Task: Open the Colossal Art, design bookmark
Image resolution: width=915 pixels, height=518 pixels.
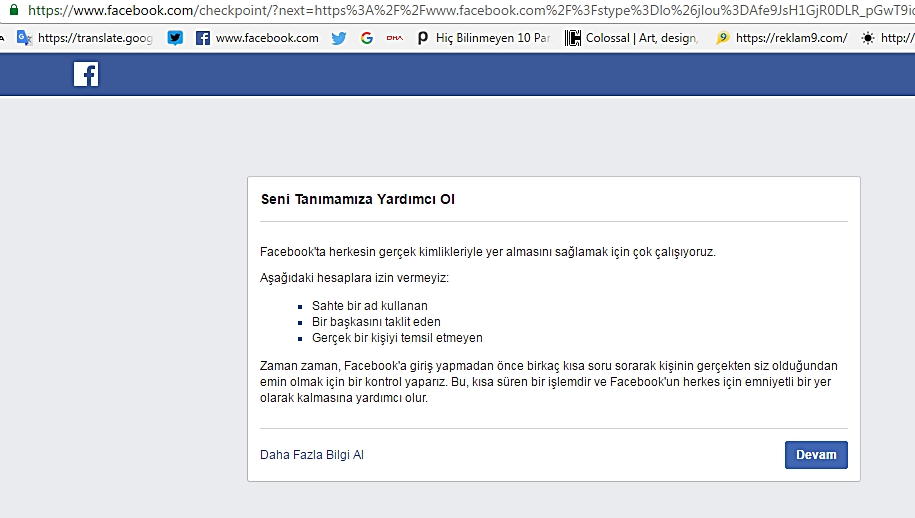Action: [x=631, y=38]
